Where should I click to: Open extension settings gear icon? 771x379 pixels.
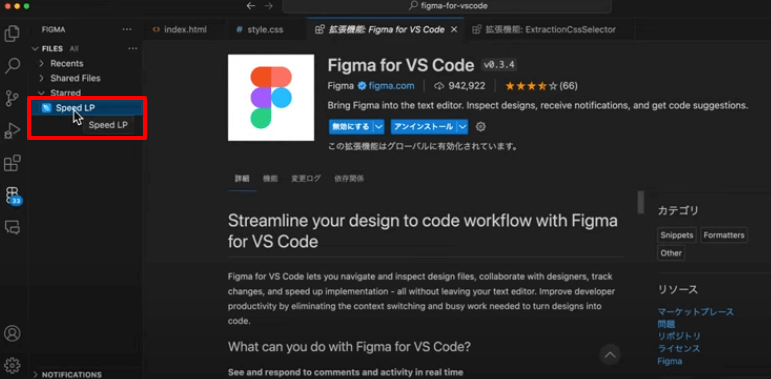click(x=481, y=127)
